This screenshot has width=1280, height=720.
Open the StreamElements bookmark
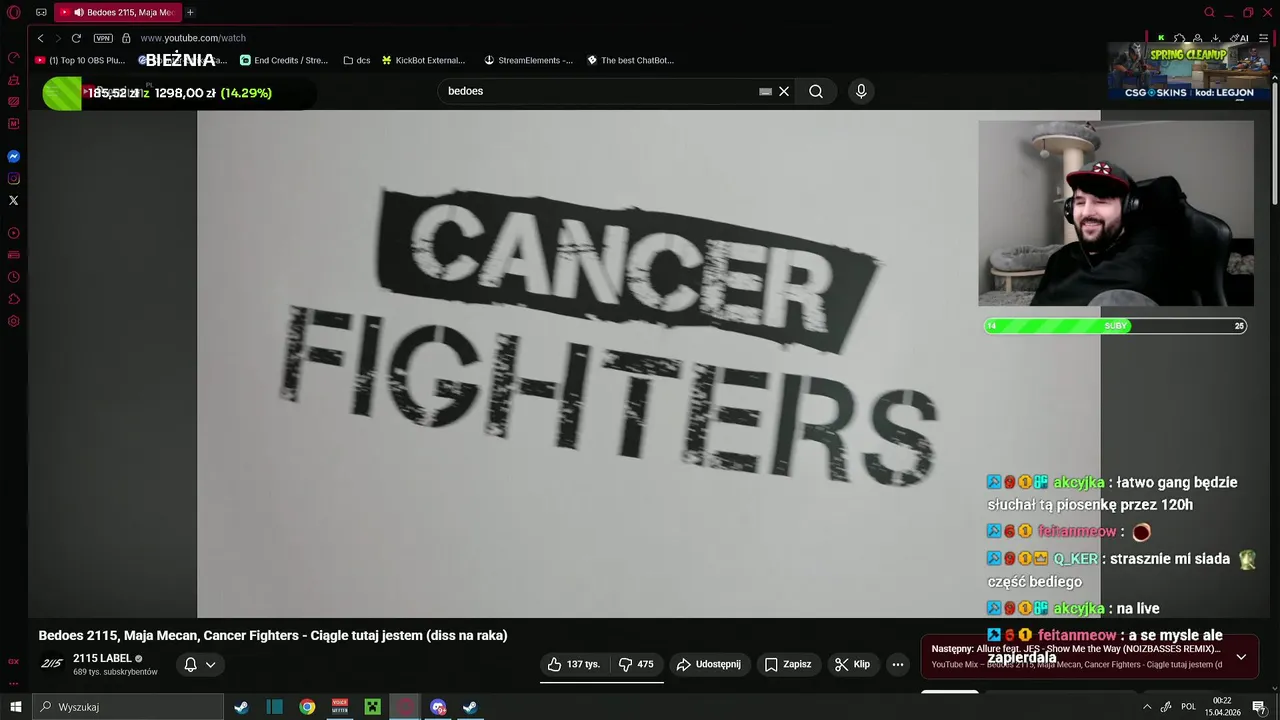(x=528, y=60)
